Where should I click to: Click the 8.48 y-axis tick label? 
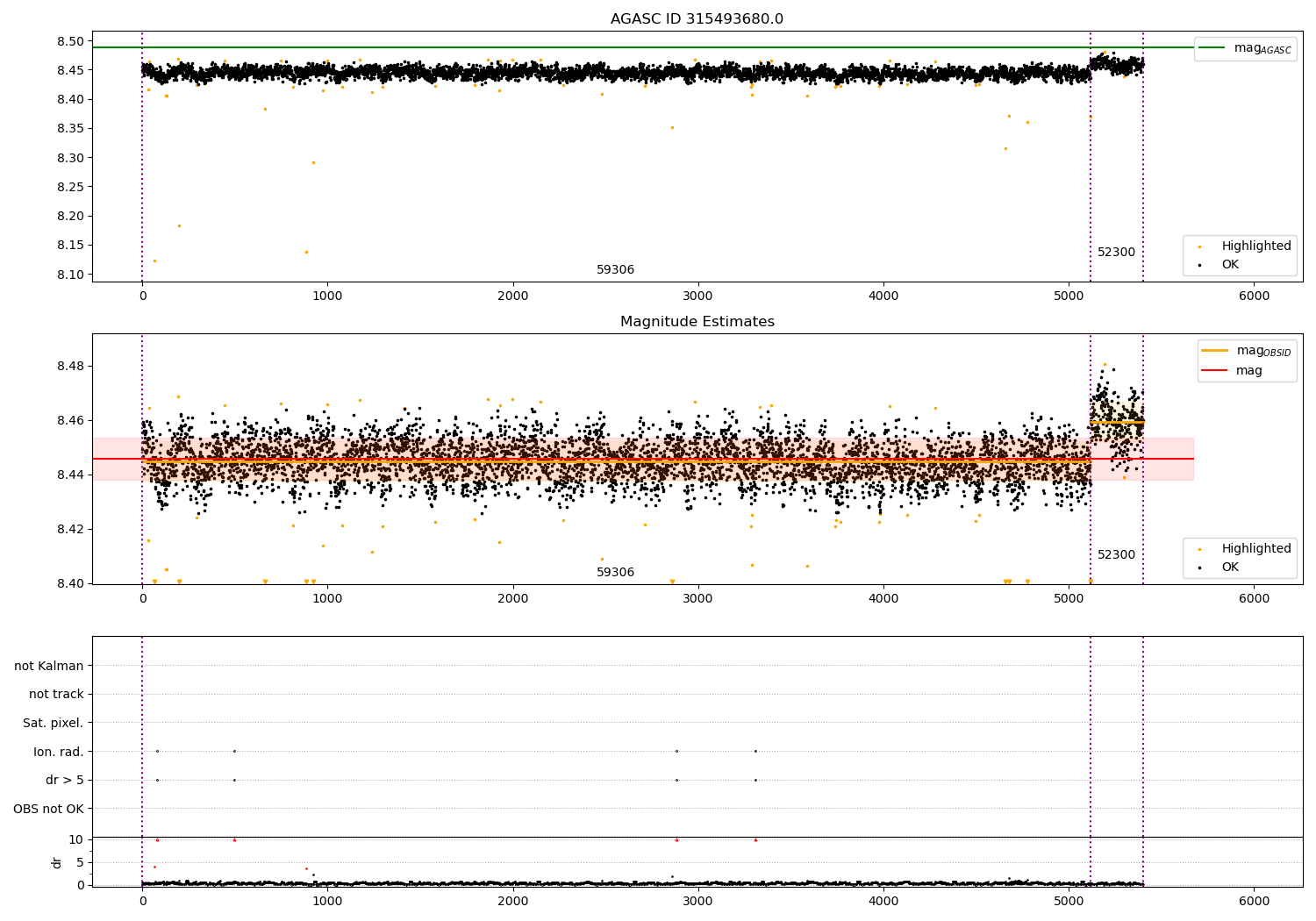point(71,366)
